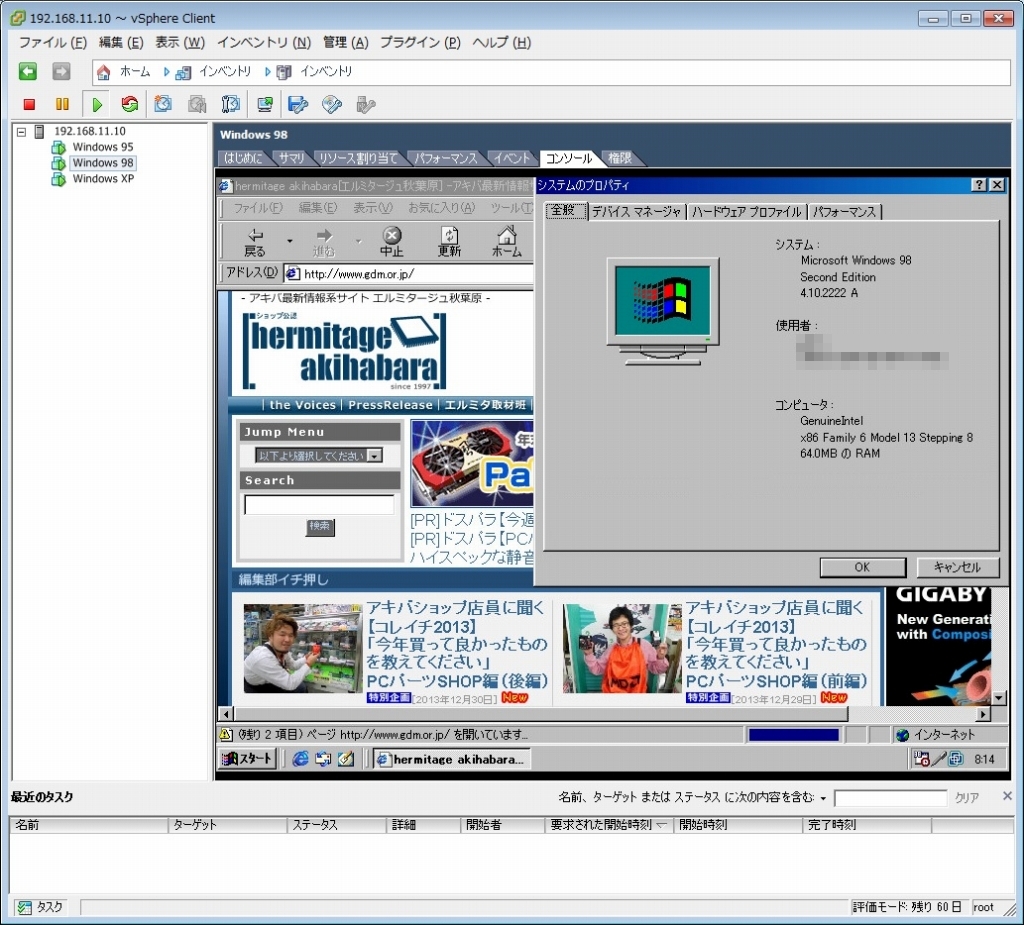
Task: Open the Voices link on hermitage site
Action: tap(302, 405)
